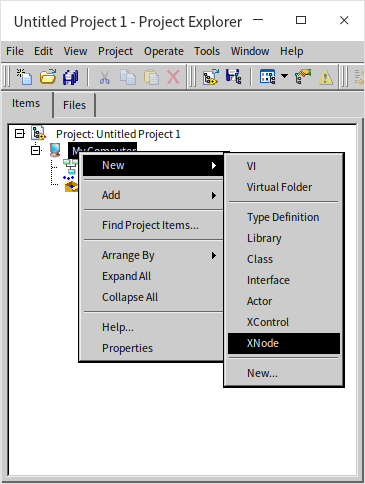Image resolution: width=365 pixels, height=484 pixels.
Task: Click the Add project item toolbar icon
Action: coord(211,77)
